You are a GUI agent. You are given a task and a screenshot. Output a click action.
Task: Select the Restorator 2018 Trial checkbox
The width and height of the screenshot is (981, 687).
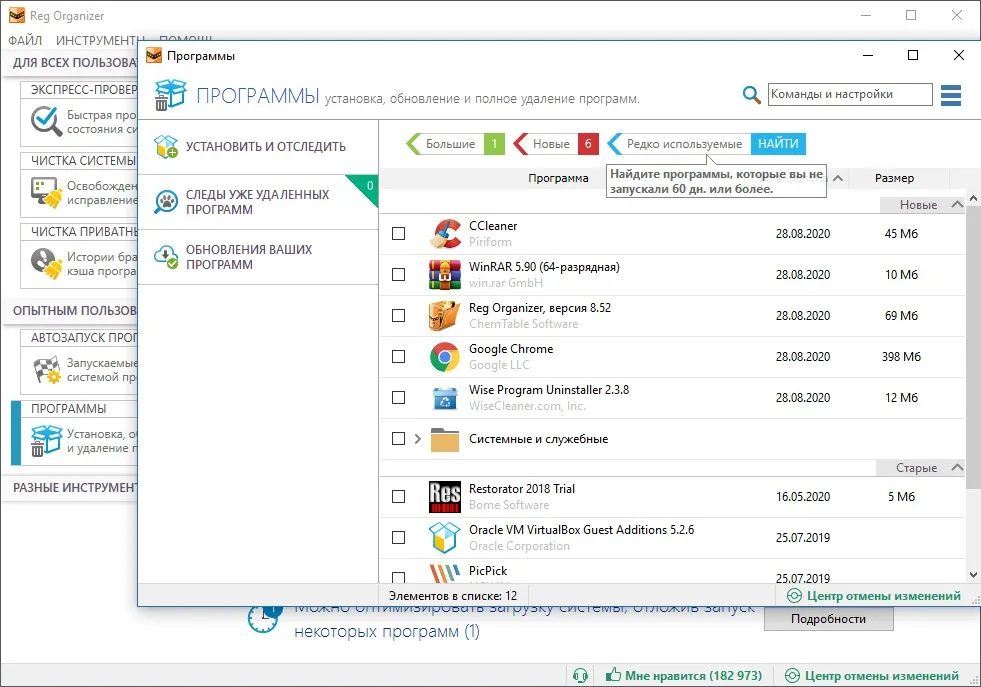point(399,497)
